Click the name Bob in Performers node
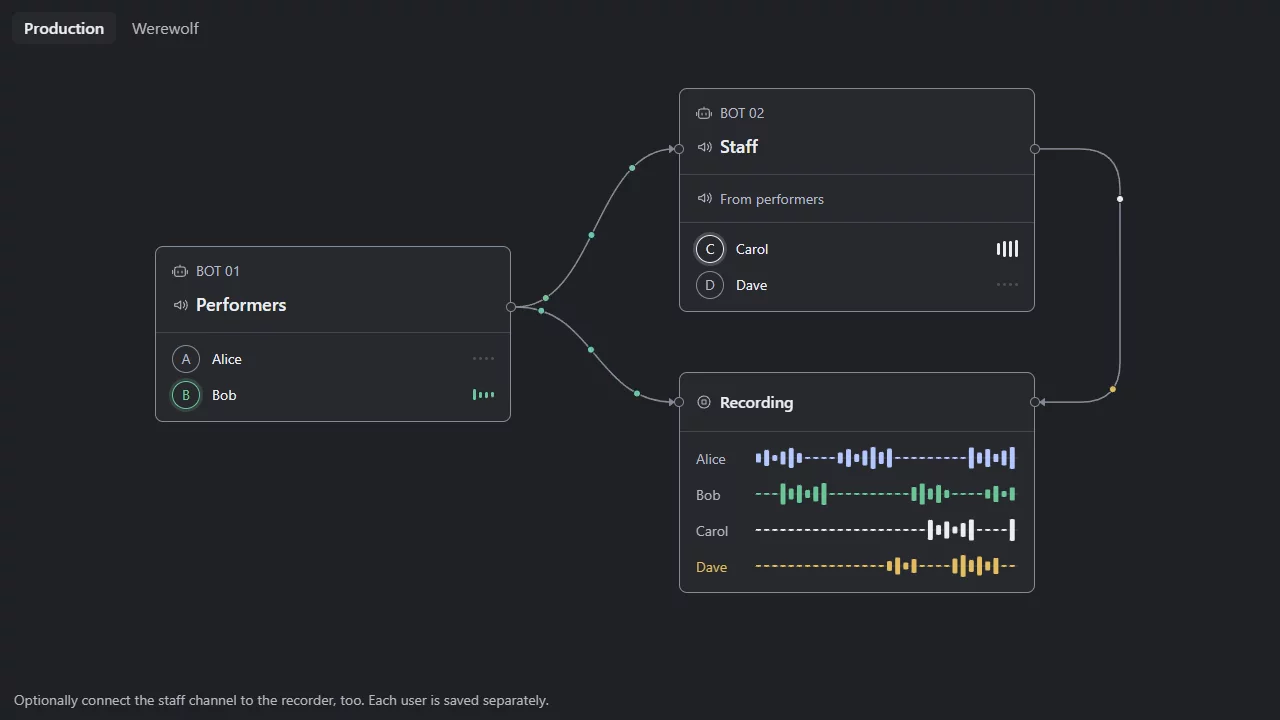1280x720 pixels. (x=224, y=395)
